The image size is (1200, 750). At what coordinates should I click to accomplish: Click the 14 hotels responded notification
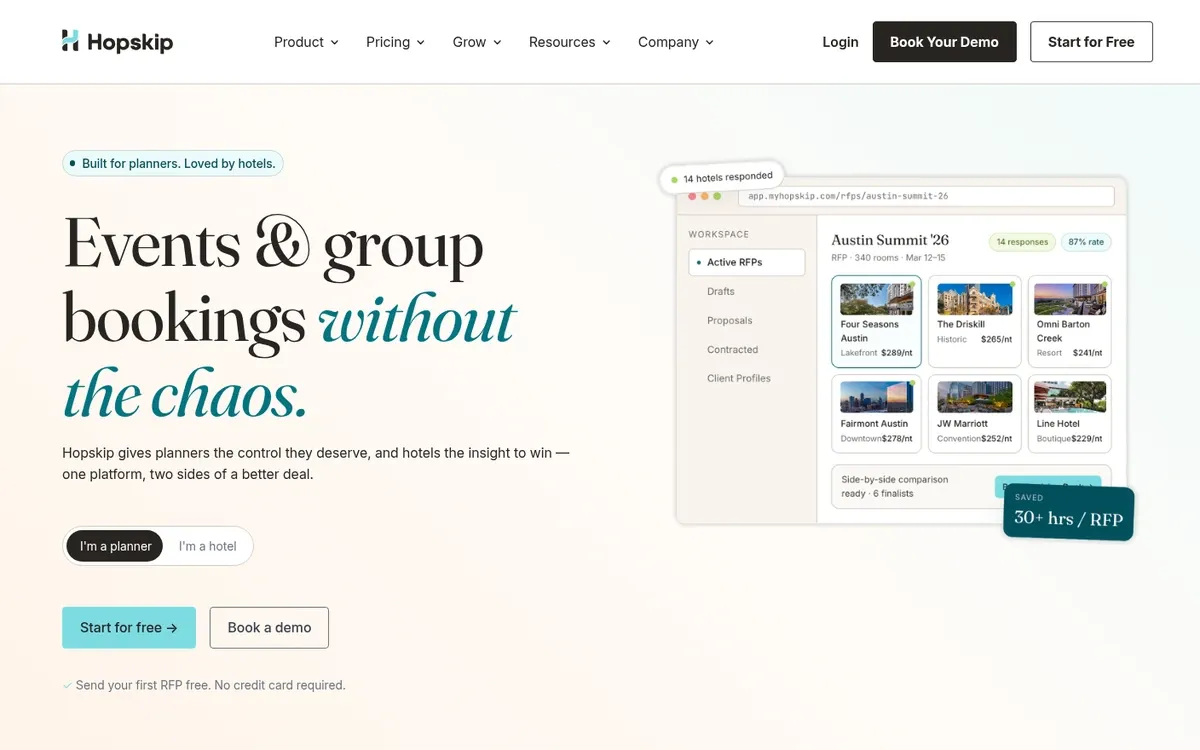pyautogui.click(x=722, y=177)
